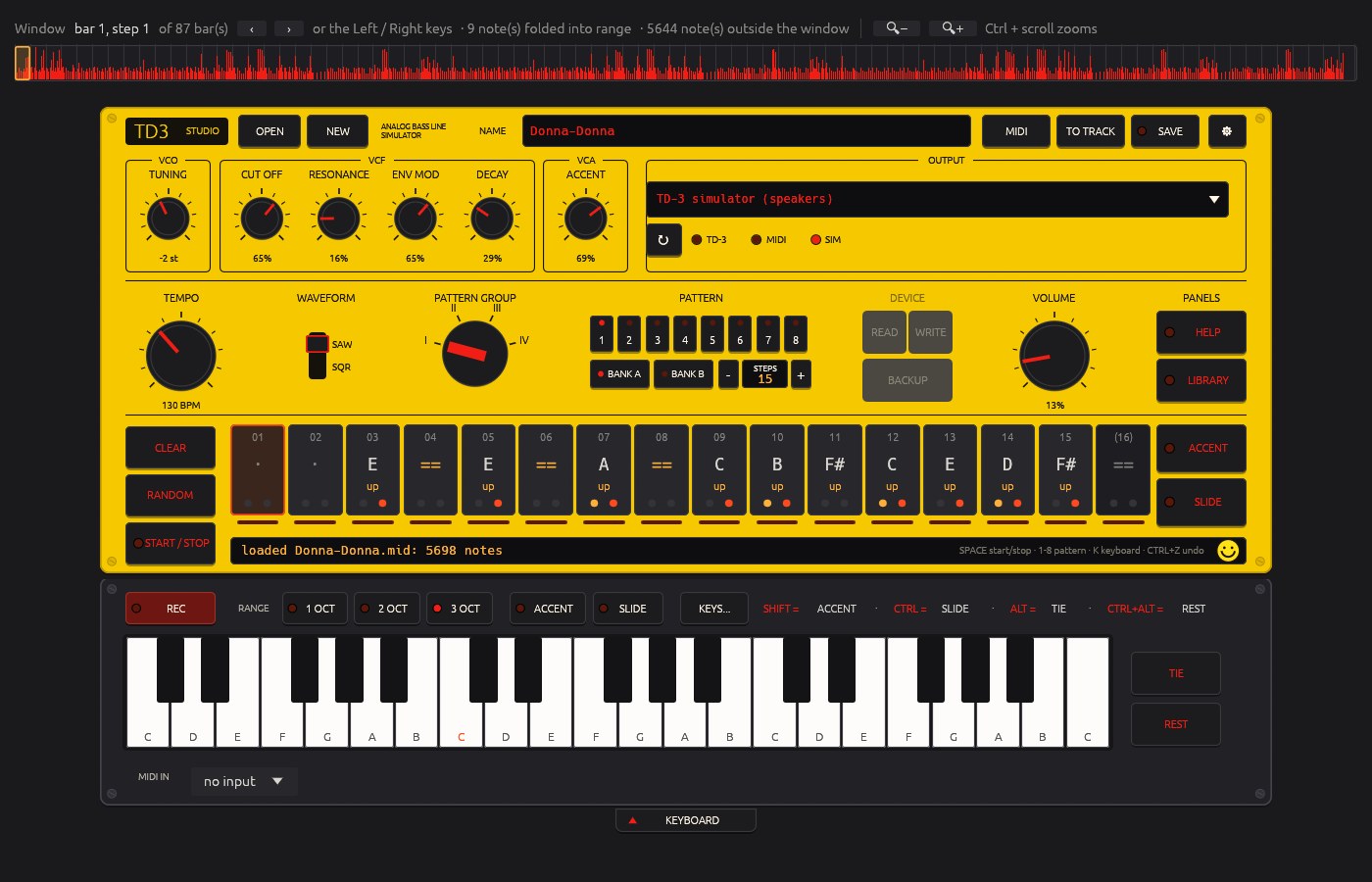The width and height of the screenshot is (1372, 882).
Task: Flip the SAW/SQR waveform switch
Action: pos(318,356)
